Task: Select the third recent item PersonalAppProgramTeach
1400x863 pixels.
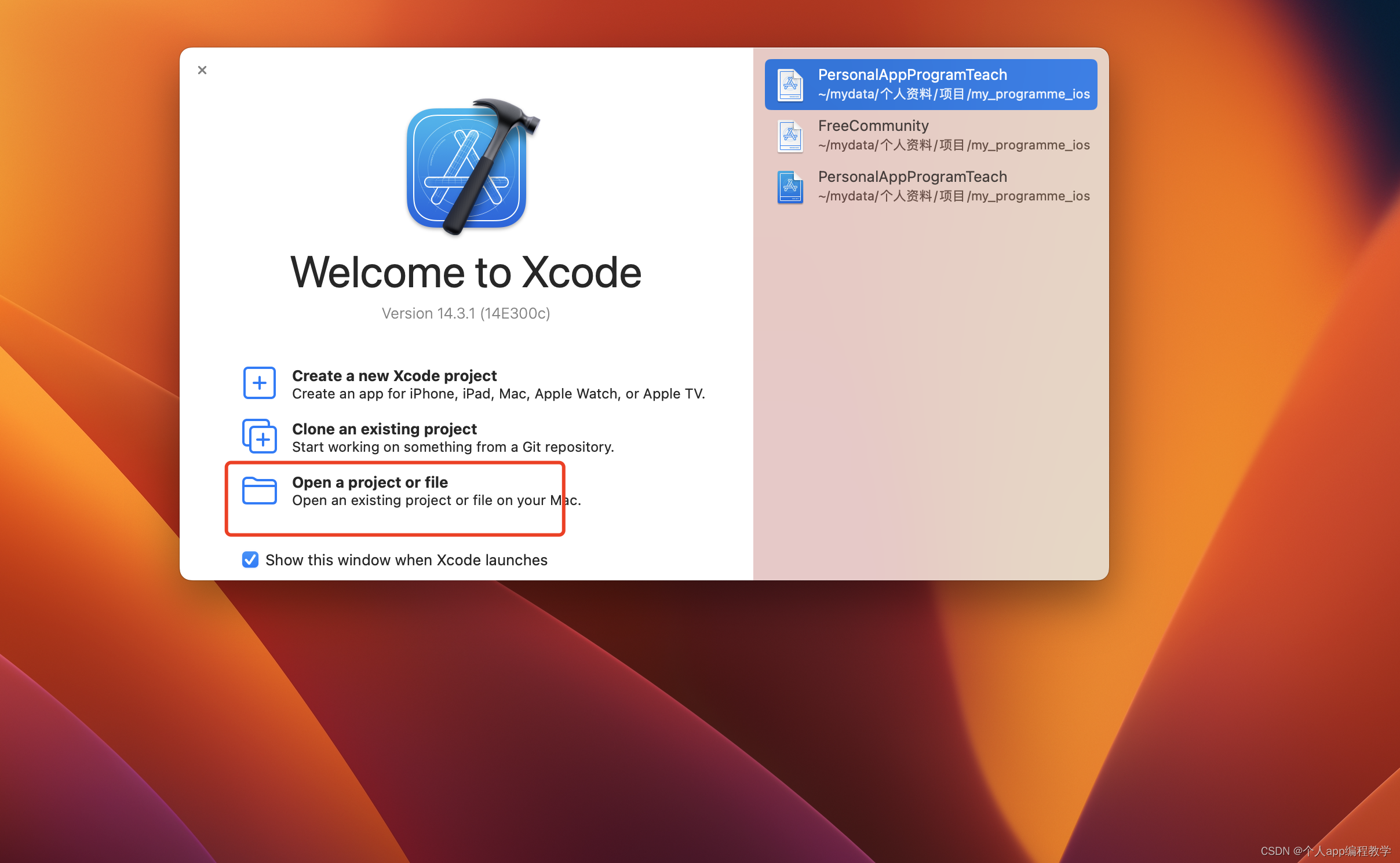Action: click(931, 187)
